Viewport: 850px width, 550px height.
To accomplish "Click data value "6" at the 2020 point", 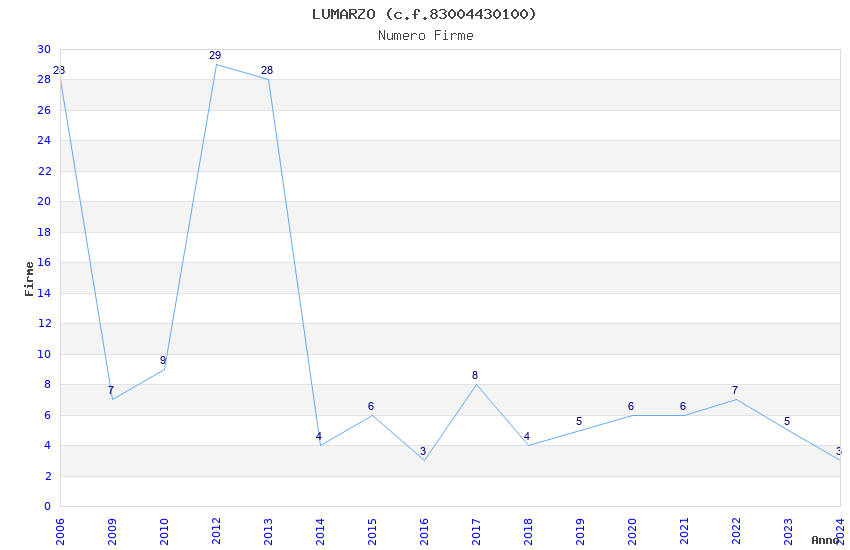I will tap(631, 406).
